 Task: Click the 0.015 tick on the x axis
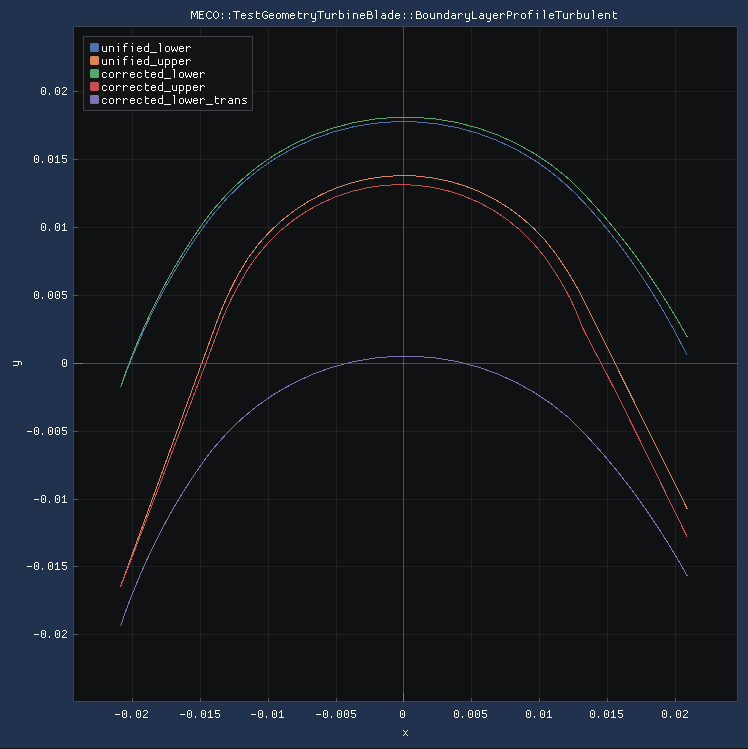click(607, 714)
